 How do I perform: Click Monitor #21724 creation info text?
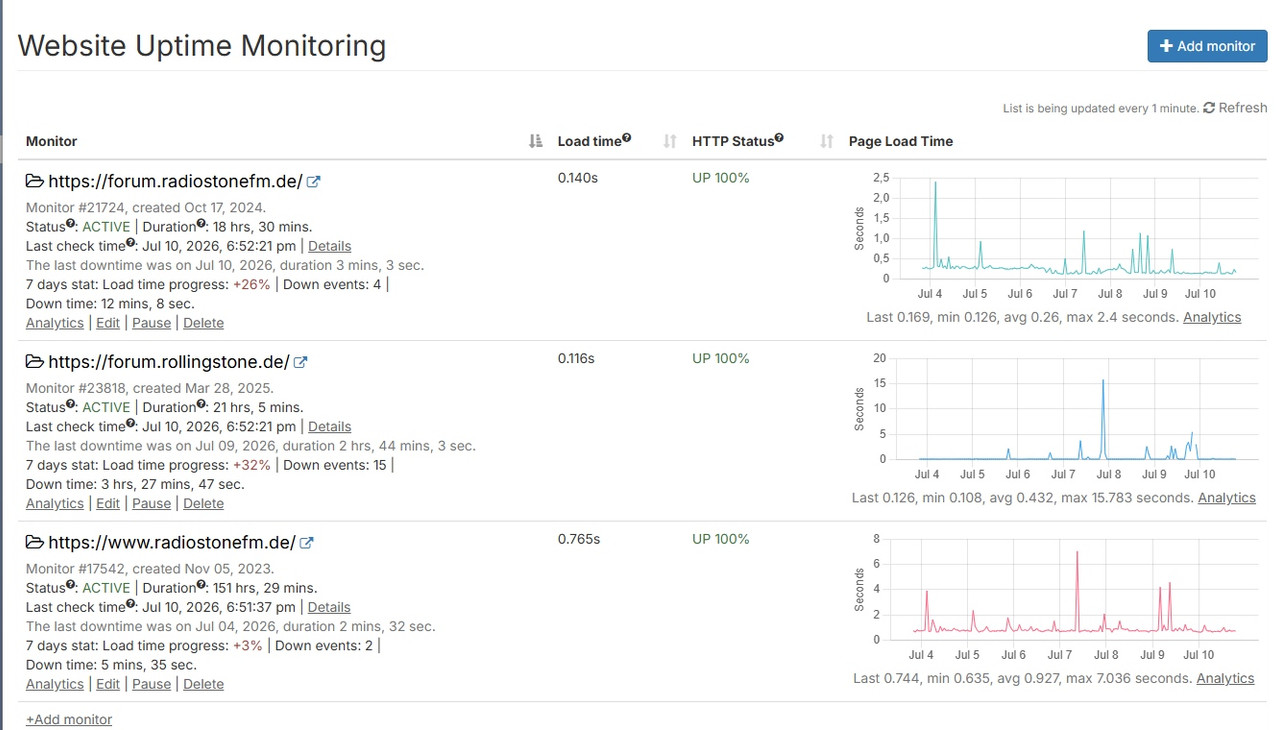coord(146,207)
